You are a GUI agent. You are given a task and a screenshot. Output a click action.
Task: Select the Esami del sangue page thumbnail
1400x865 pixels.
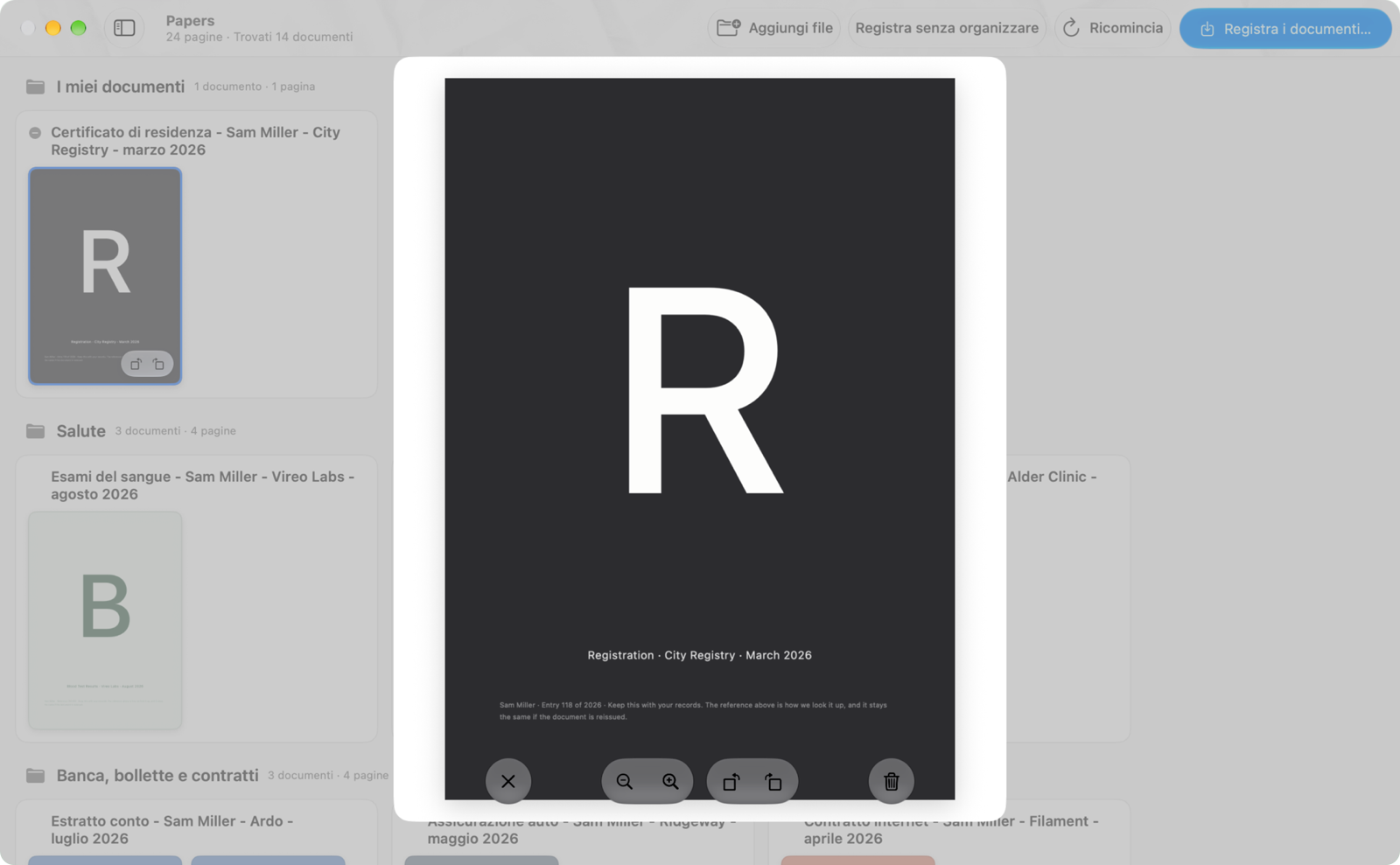pyautogui.click(x=105, y=620)
